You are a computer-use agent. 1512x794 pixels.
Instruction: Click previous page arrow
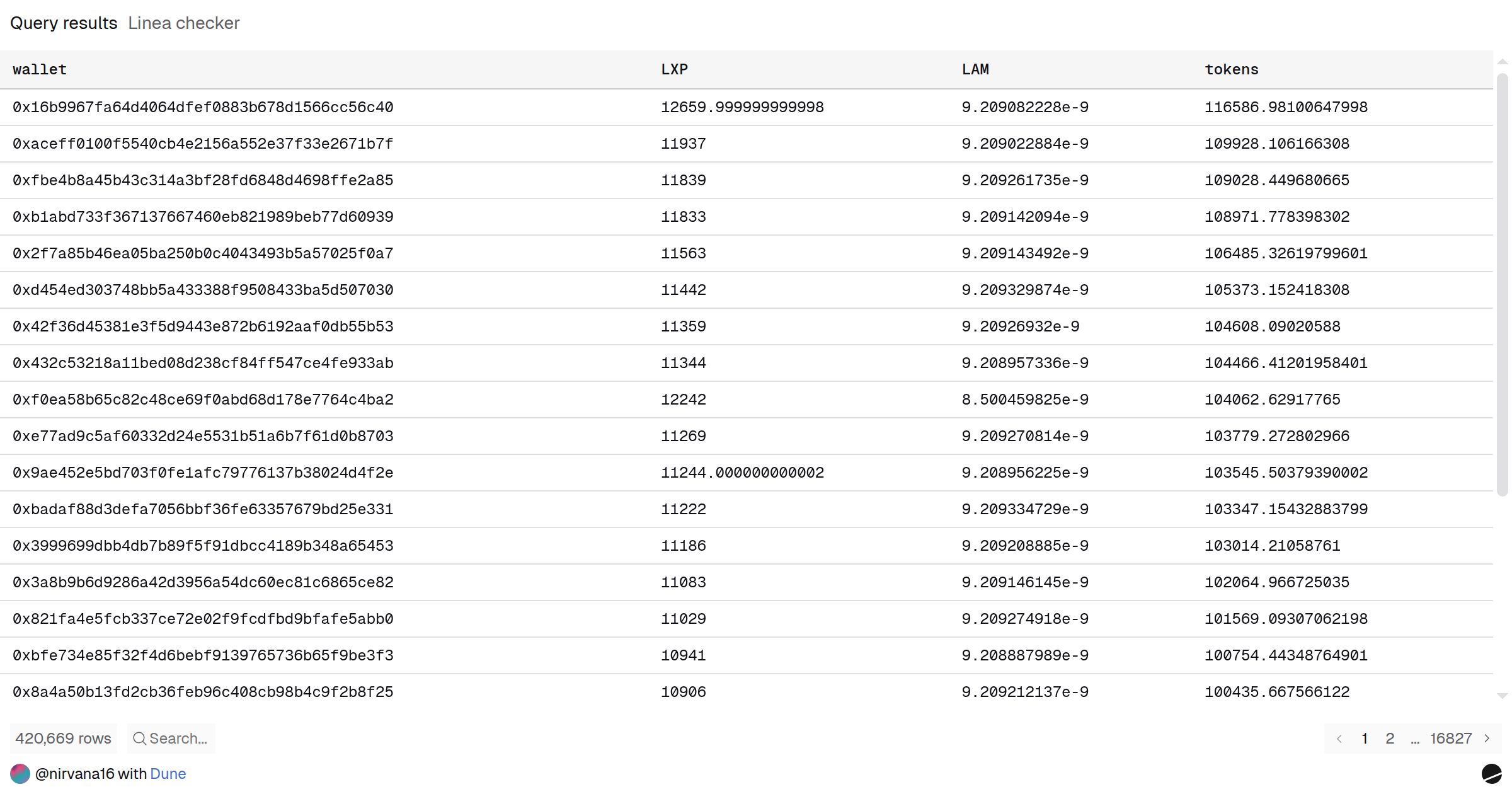[x=1339, y=739]
